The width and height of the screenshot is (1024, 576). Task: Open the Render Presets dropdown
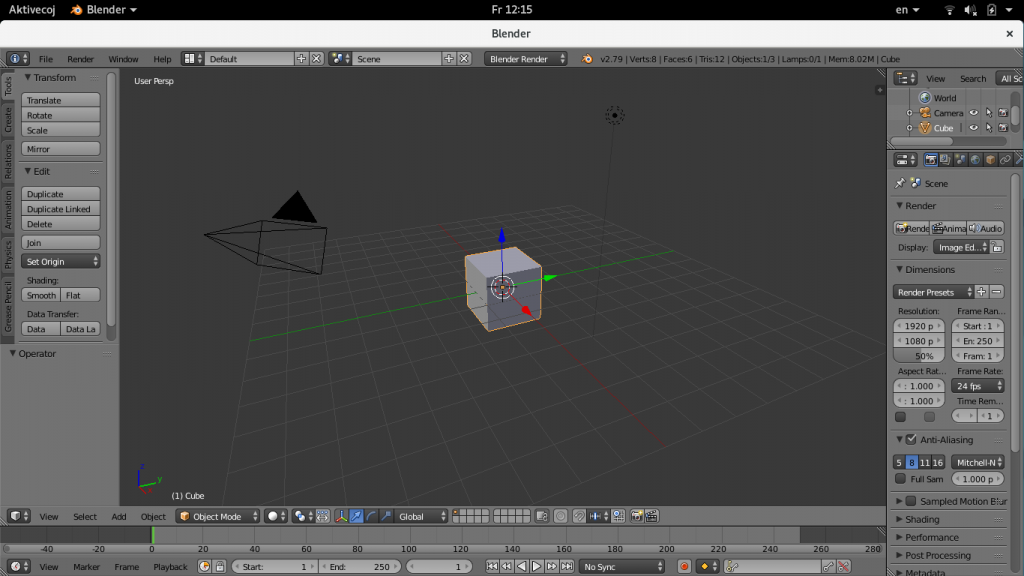click(933, 292)
